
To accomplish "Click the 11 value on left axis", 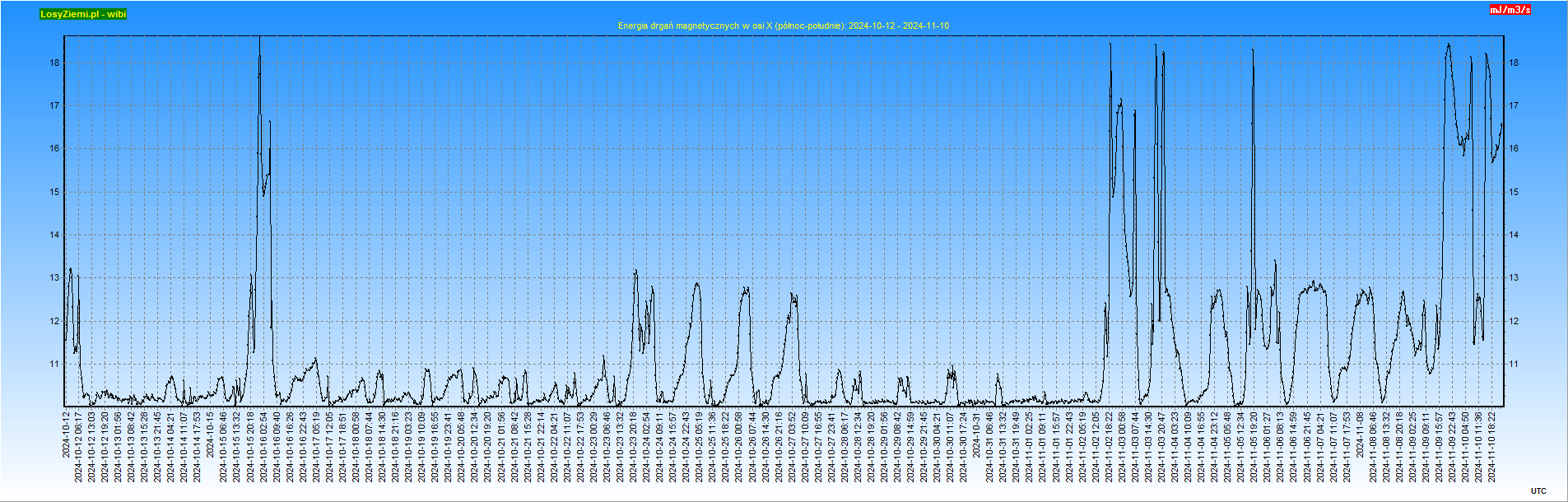I will coord(54,364).
